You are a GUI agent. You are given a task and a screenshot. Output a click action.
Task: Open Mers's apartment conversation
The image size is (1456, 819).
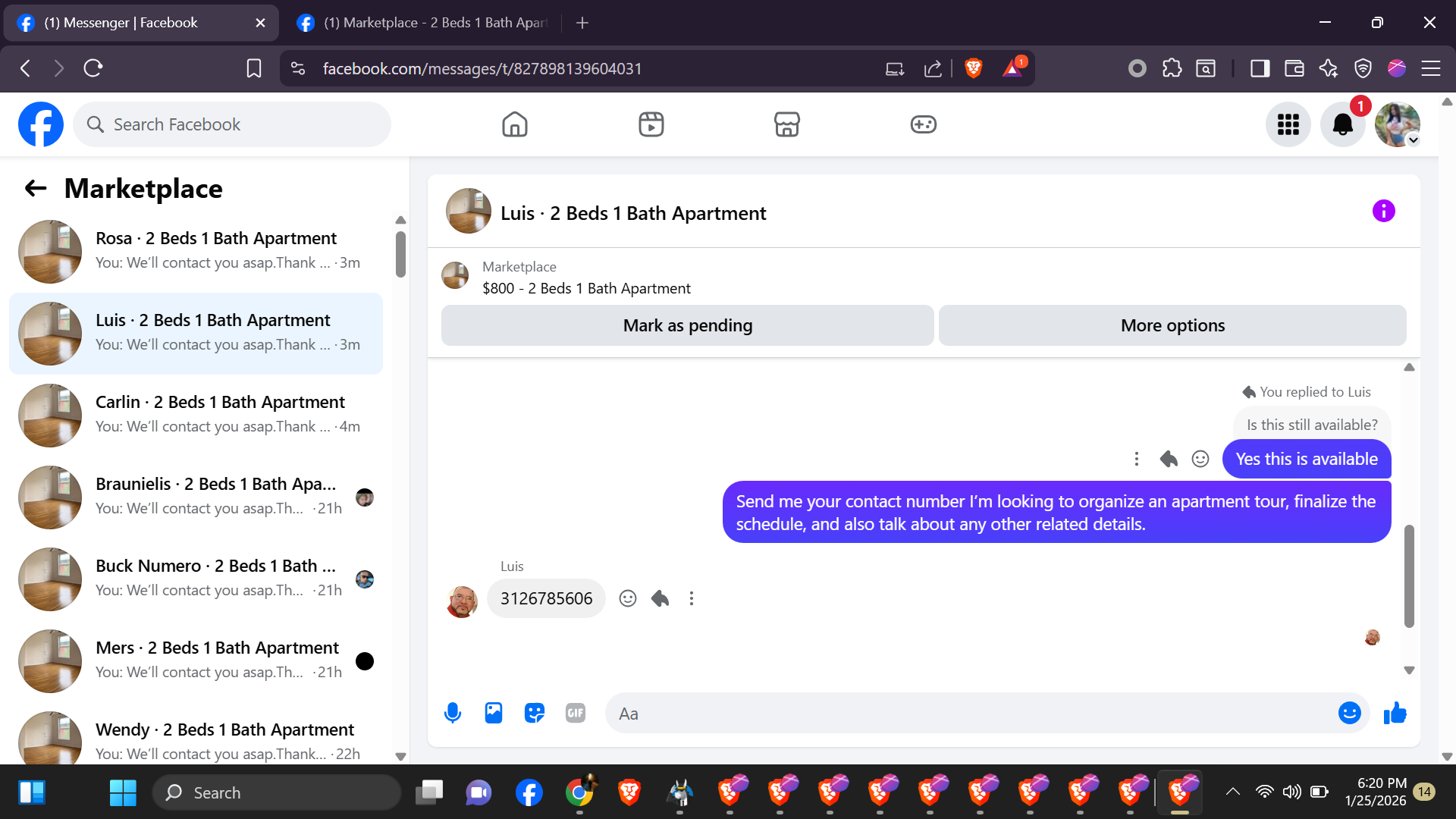(196, 661)
